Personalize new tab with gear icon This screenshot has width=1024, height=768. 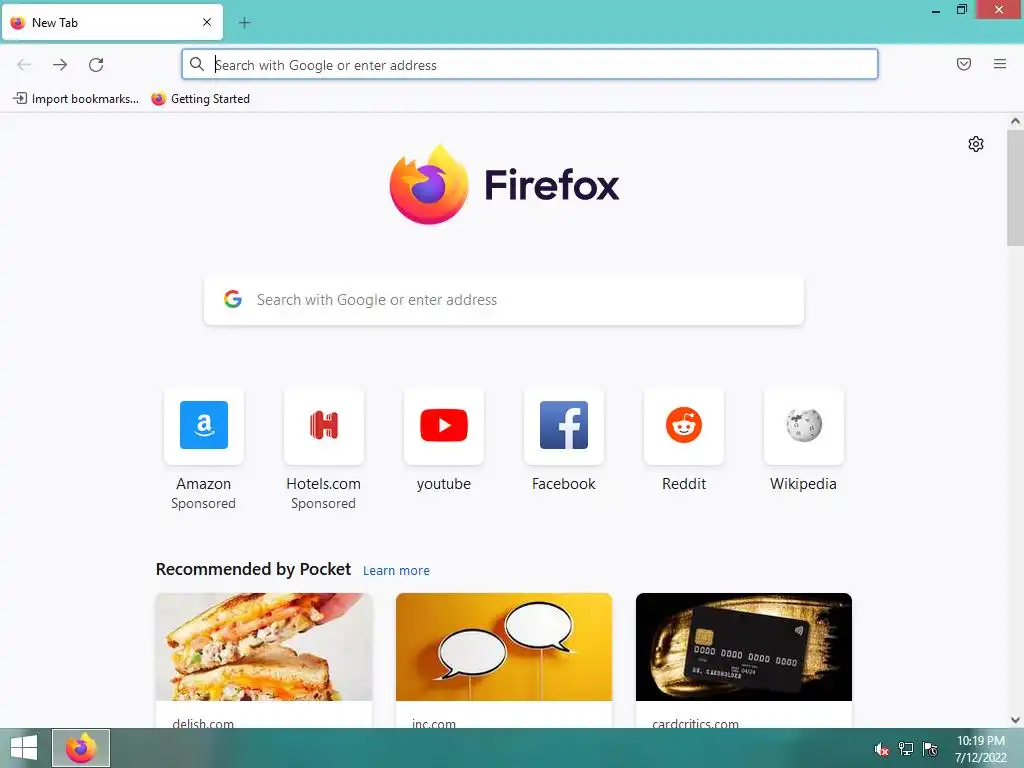[x=976, y=144]
